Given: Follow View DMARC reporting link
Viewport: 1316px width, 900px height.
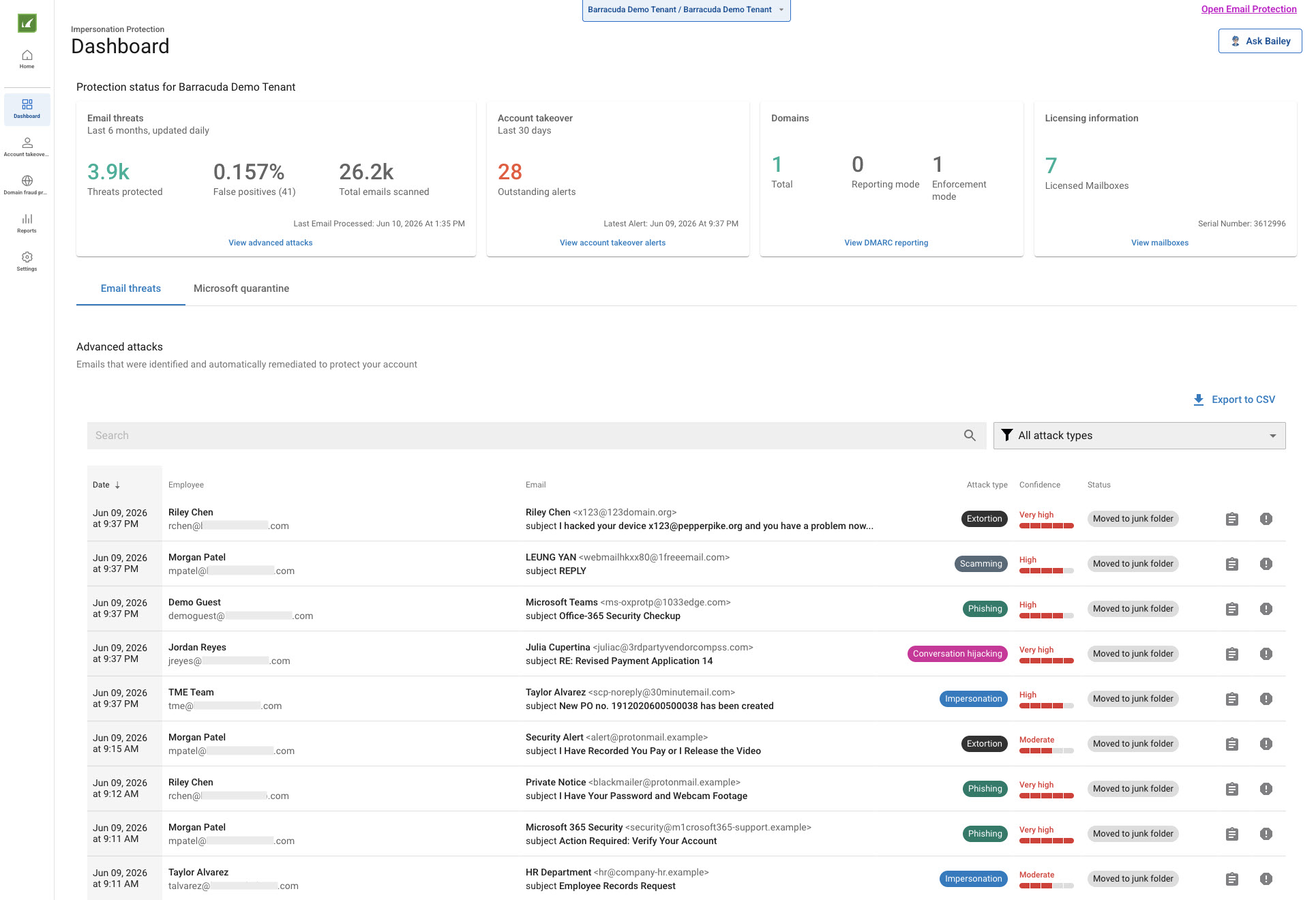Looking at the screenshot, I should click(886, 243).
